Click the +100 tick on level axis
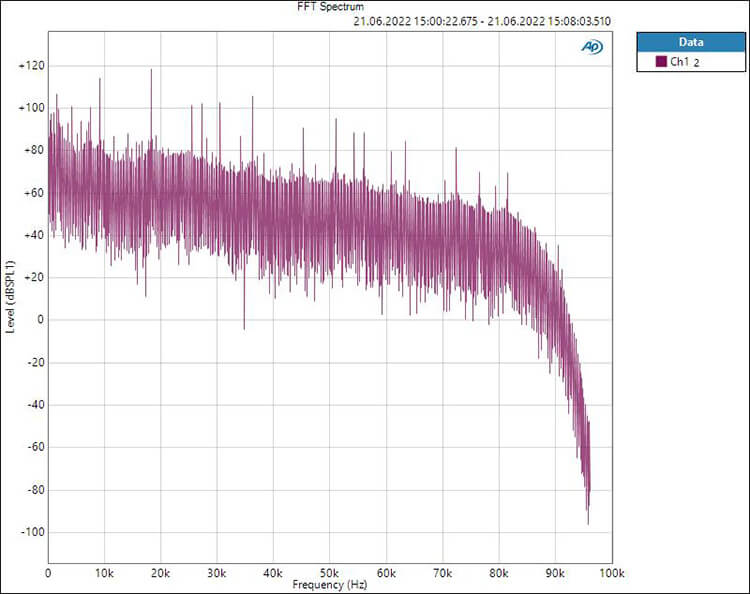 tap(32, 108)
